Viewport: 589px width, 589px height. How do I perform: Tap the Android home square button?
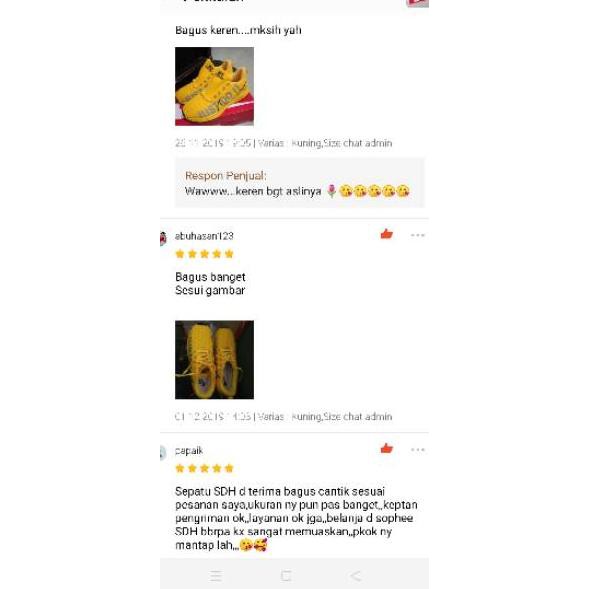pyautogui.click(x=286, y=575)
